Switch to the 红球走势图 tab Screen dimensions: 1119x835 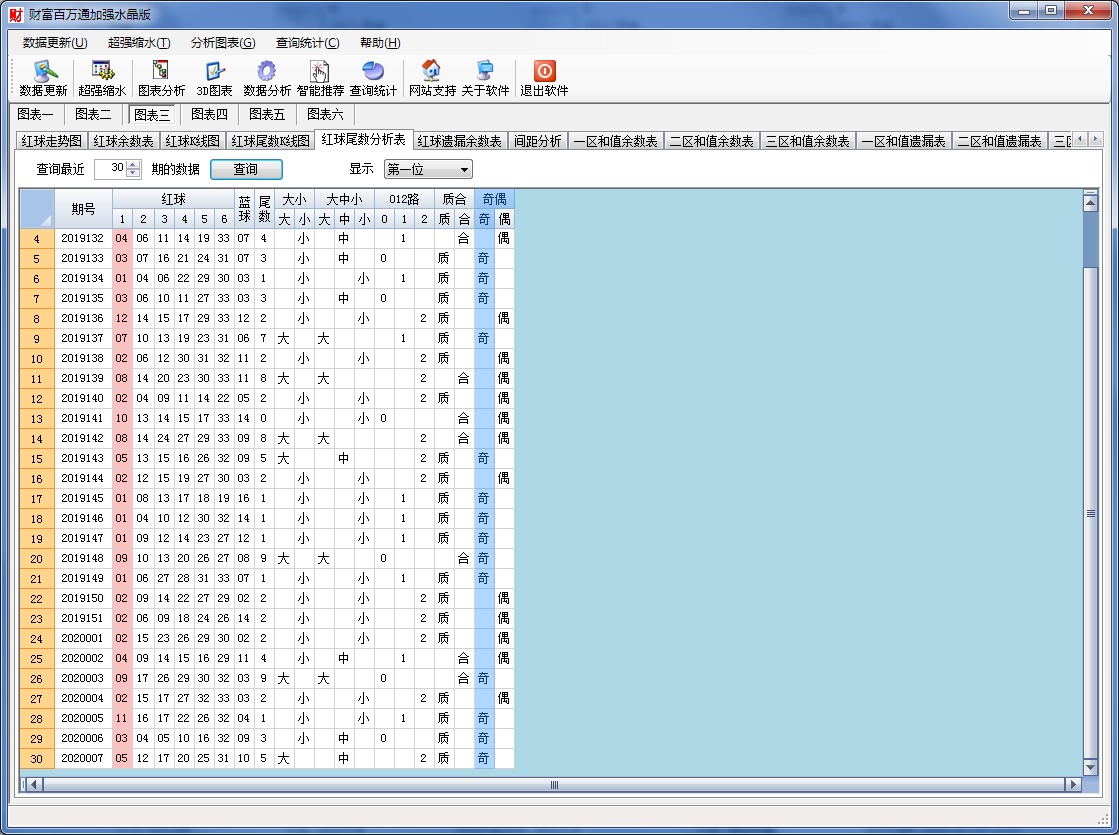(x=52, y=141)
